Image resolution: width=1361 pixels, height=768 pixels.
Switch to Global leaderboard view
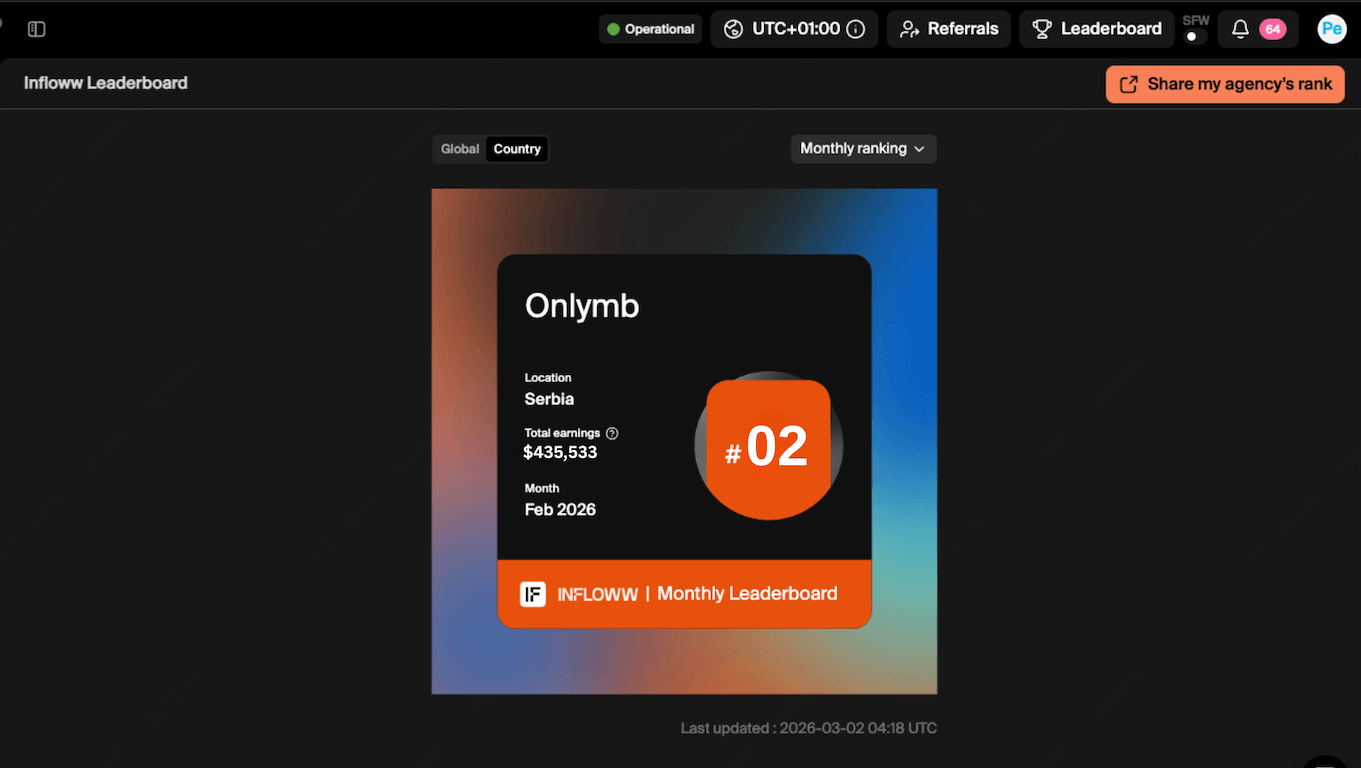click(x=460, y=149)
